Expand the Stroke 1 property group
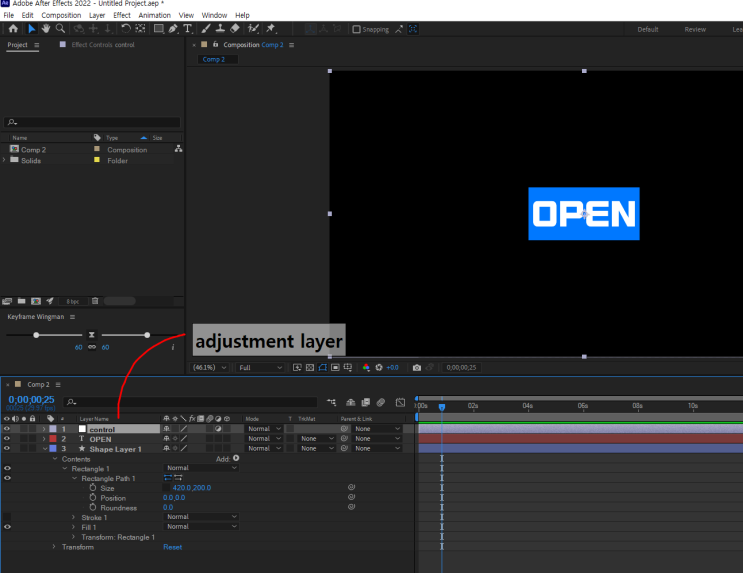Screen dimensions: 743x573 (73, 517)
